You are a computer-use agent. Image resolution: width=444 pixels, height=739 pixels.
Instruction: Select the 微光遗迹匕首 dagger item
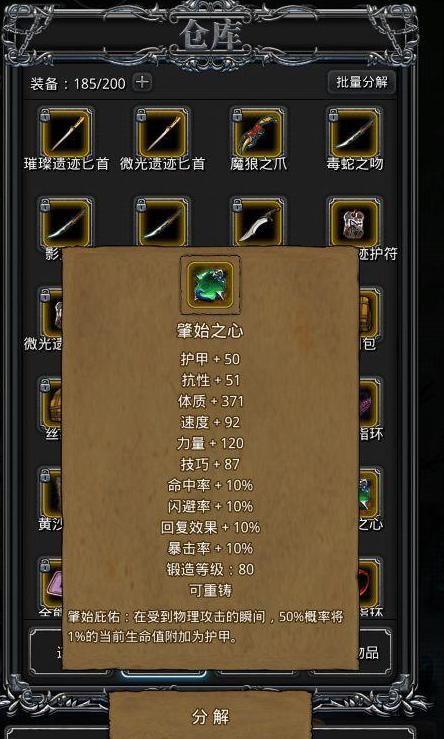tap(163, 134)
